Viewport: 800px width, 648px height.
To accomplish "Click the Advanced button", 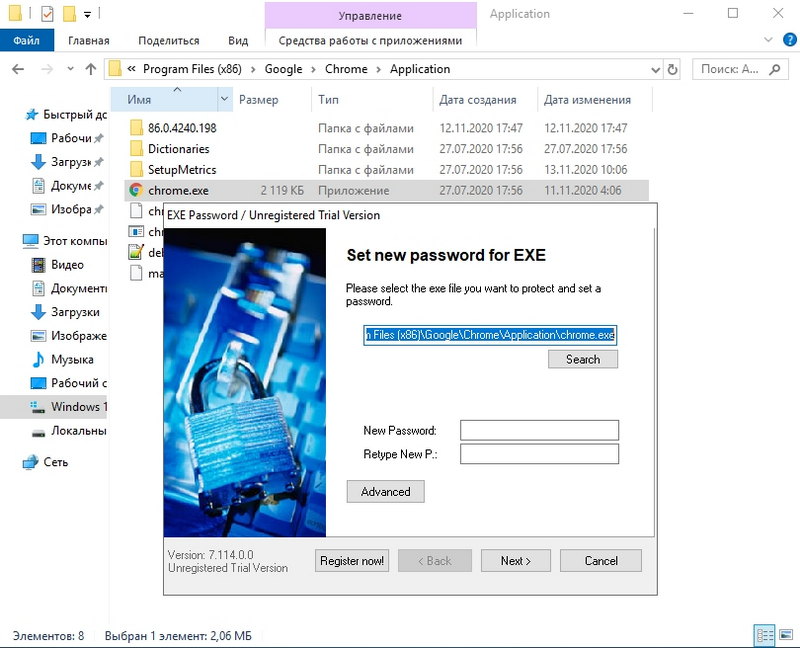I will pyautogui.click(x=385, y=491).
